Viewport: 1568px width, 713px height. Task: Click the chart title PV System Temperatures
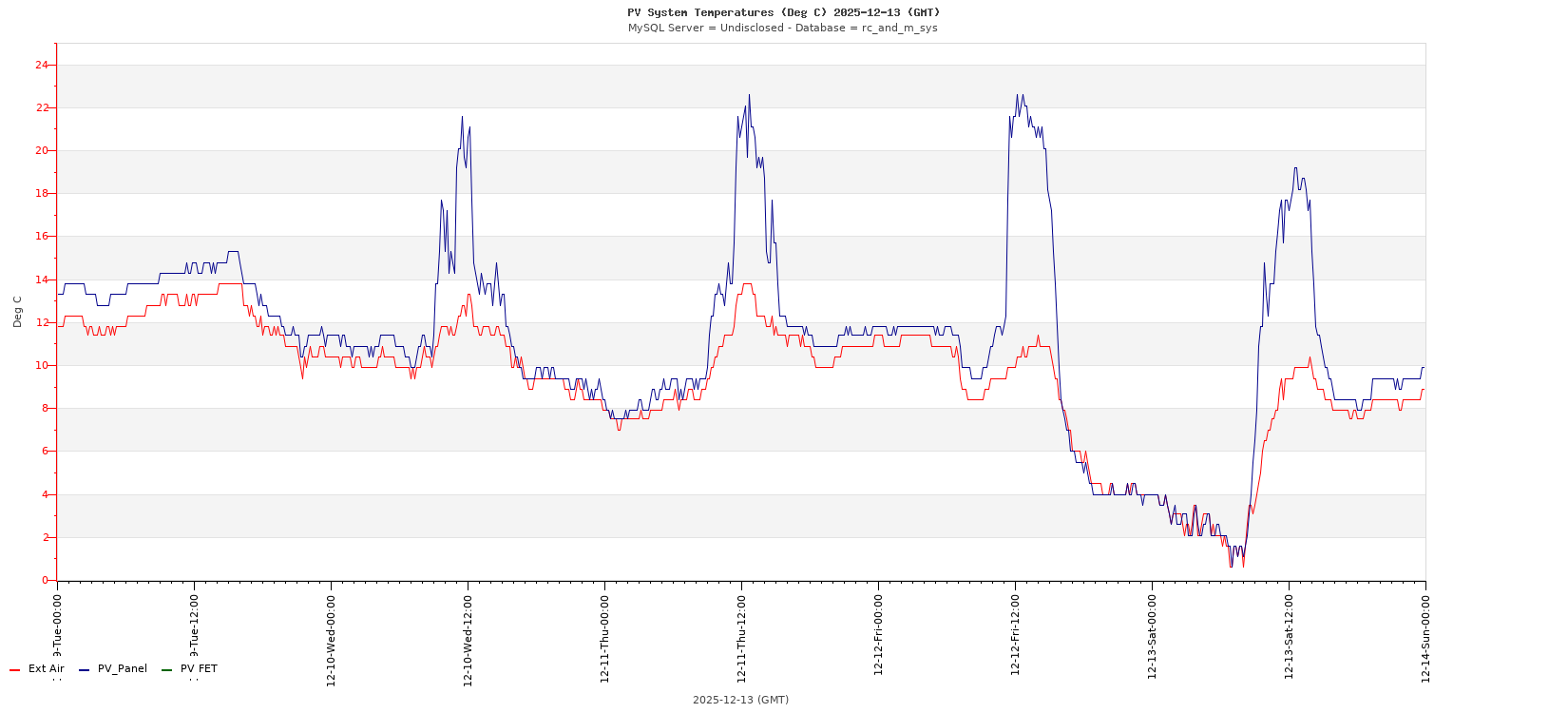coord(783,12)
